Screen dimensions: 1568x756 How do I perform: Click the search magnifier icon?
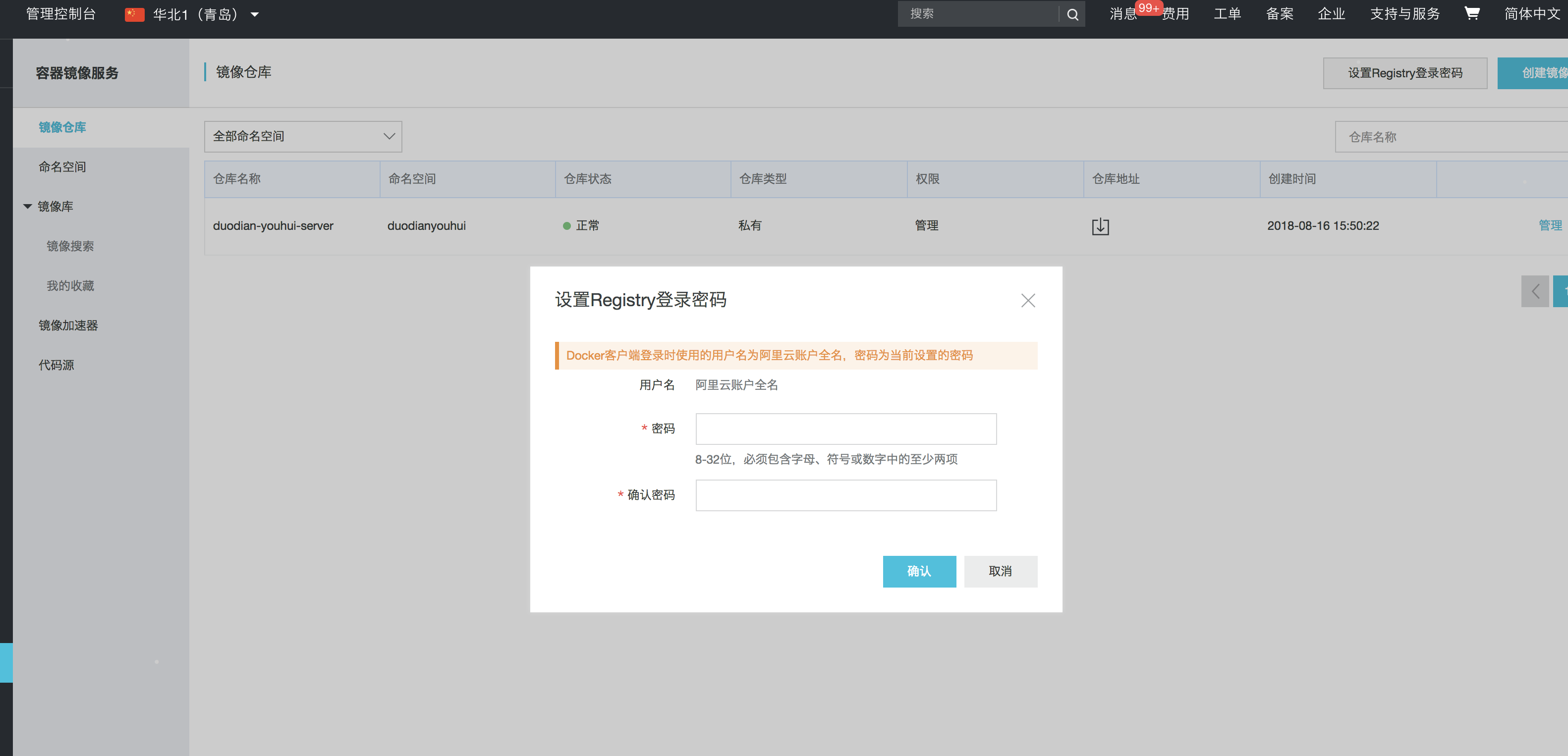pos(1072,14)
